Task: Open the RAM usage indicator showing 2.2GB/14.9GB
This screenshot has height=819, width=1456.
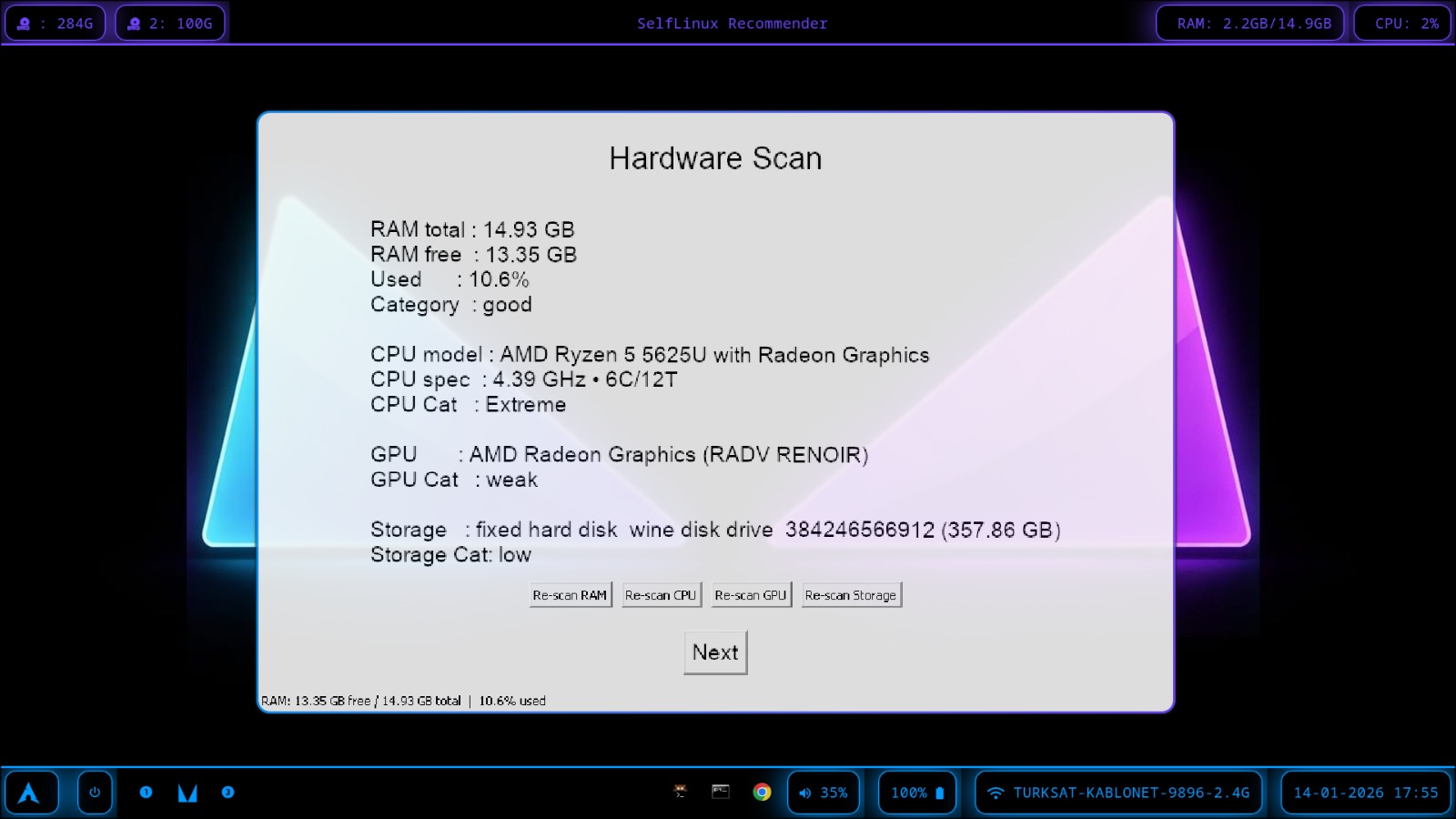Action: tap(1250, 23)
